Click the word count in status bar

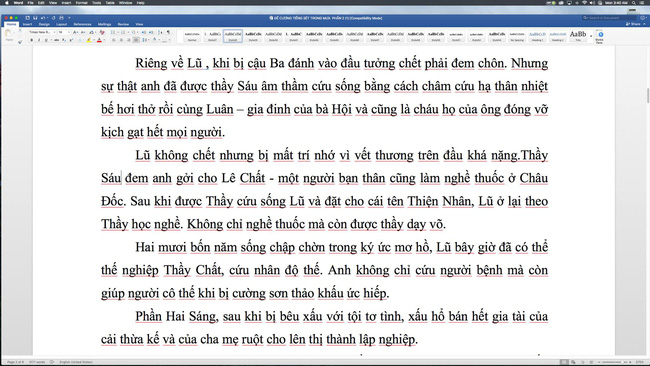(x=37, y=362)
